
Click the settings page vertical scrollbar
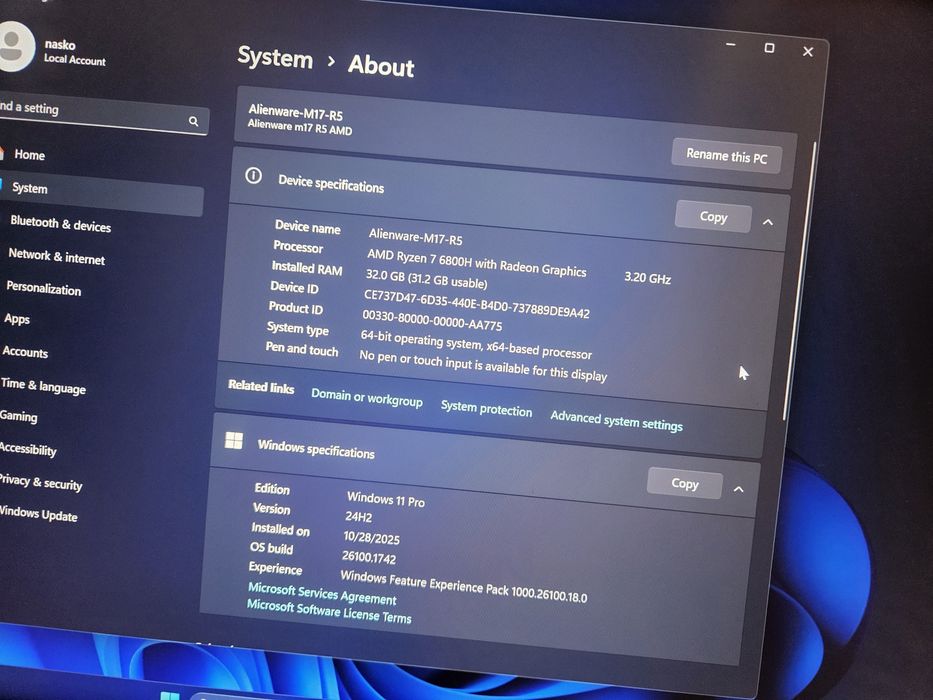tap(800, 280)
